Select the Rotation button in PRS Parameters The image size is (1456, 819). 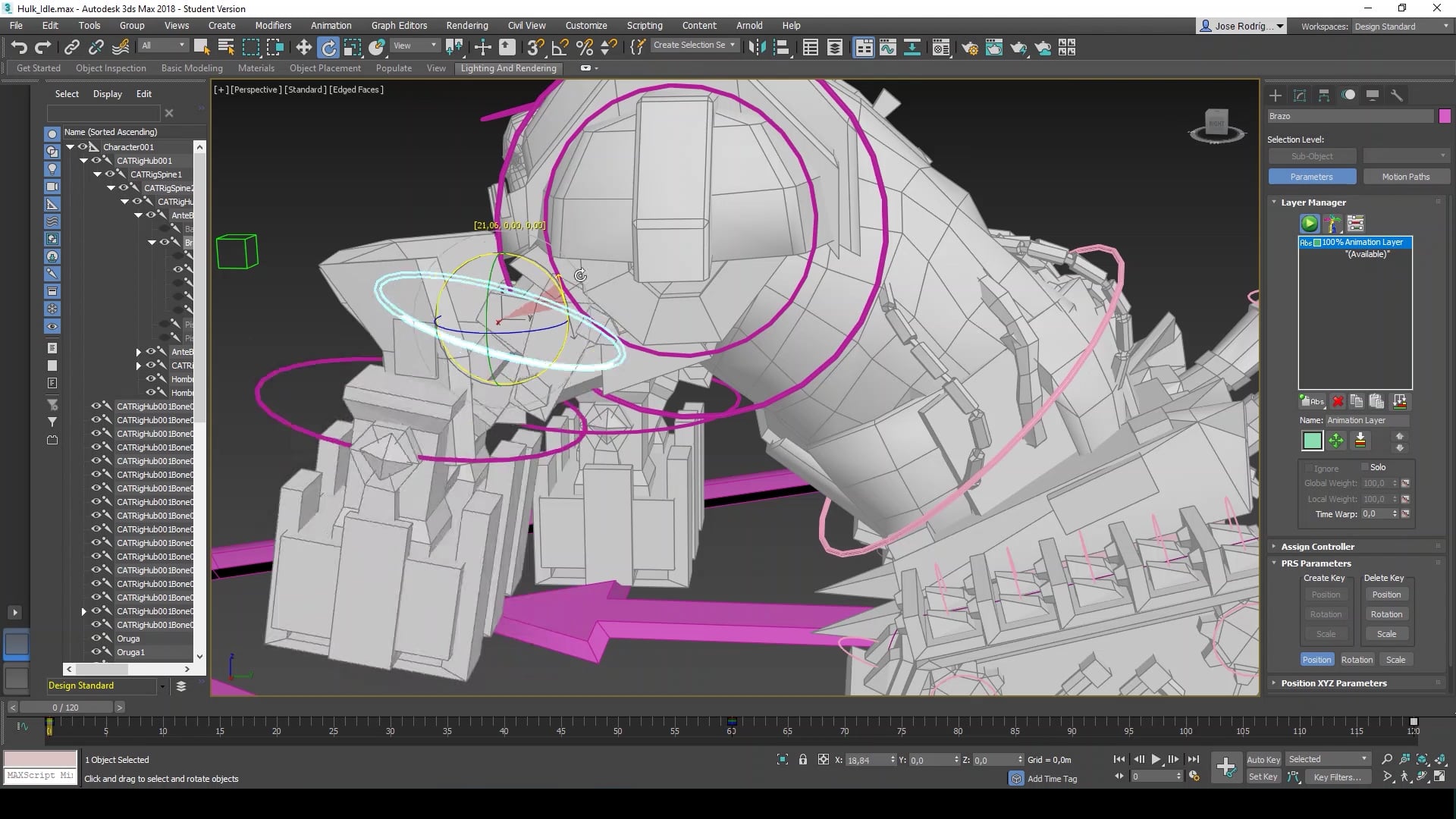click(x=1357, y=660)
